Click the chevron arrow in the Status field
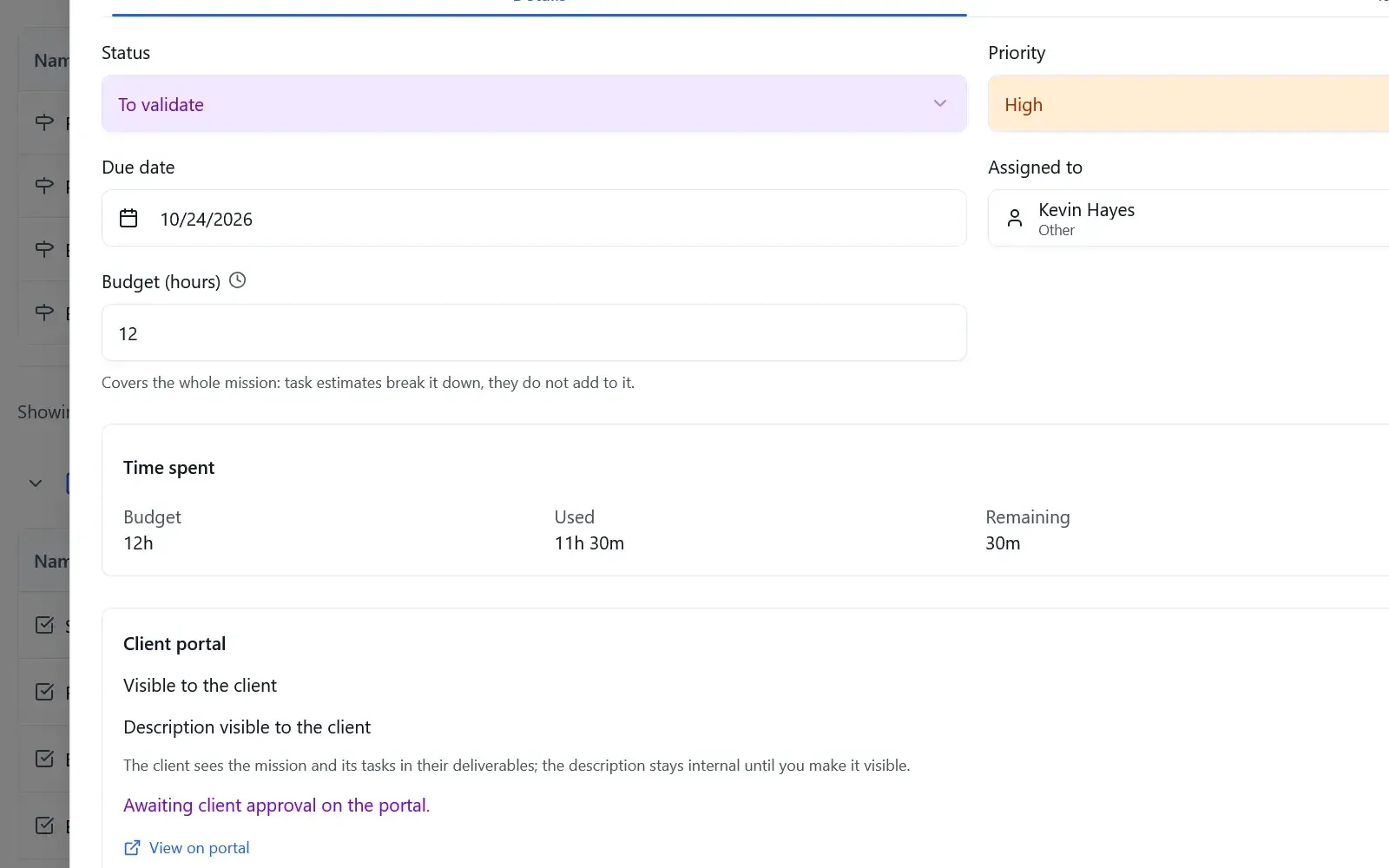Screen dimensions: 1389x868 click(x=939, y=103)
